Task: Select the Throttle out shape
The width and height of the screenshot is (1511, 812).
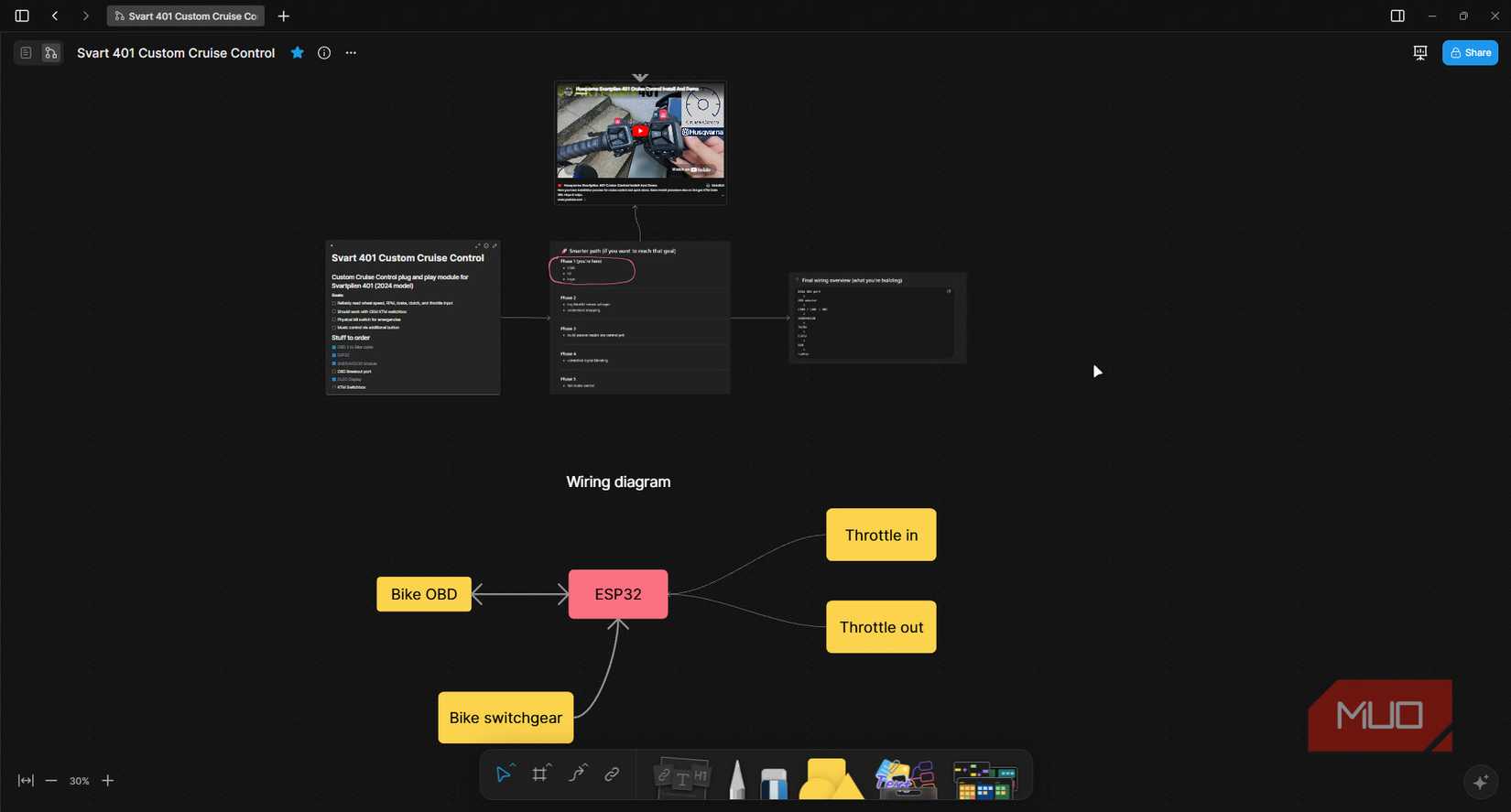Action: pos(881,627)
